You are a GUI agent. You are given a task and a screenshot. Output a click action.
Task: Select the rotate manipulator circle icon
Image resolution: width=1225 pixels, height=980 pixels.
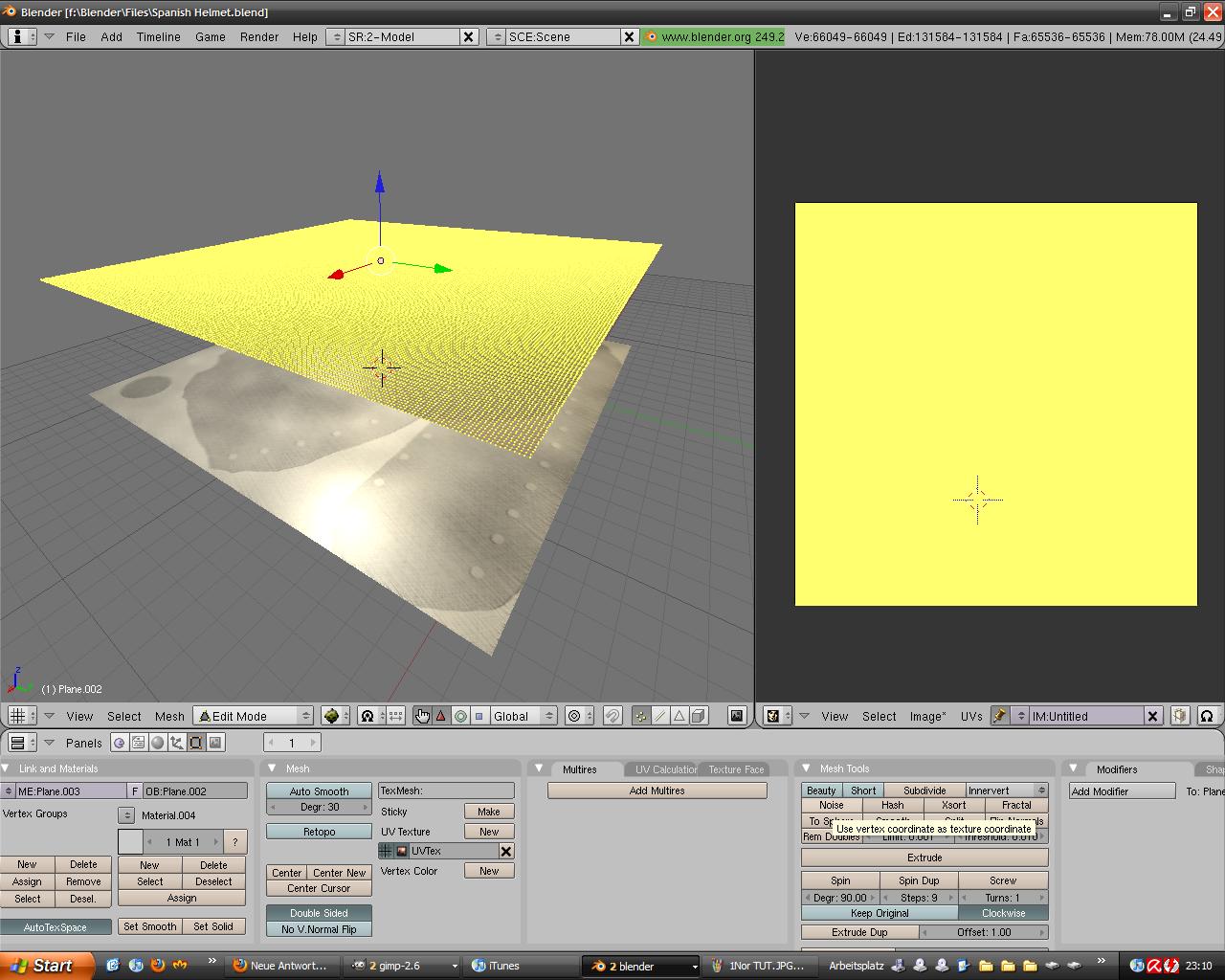pos(460,716)
